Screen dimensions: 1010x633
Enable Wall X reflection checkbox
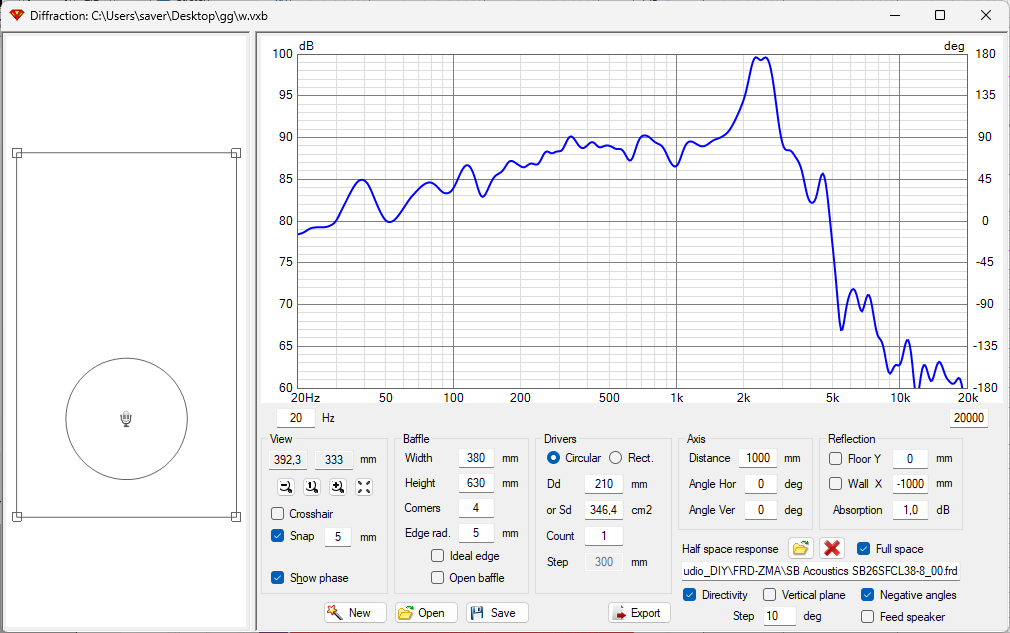(835, 484)
